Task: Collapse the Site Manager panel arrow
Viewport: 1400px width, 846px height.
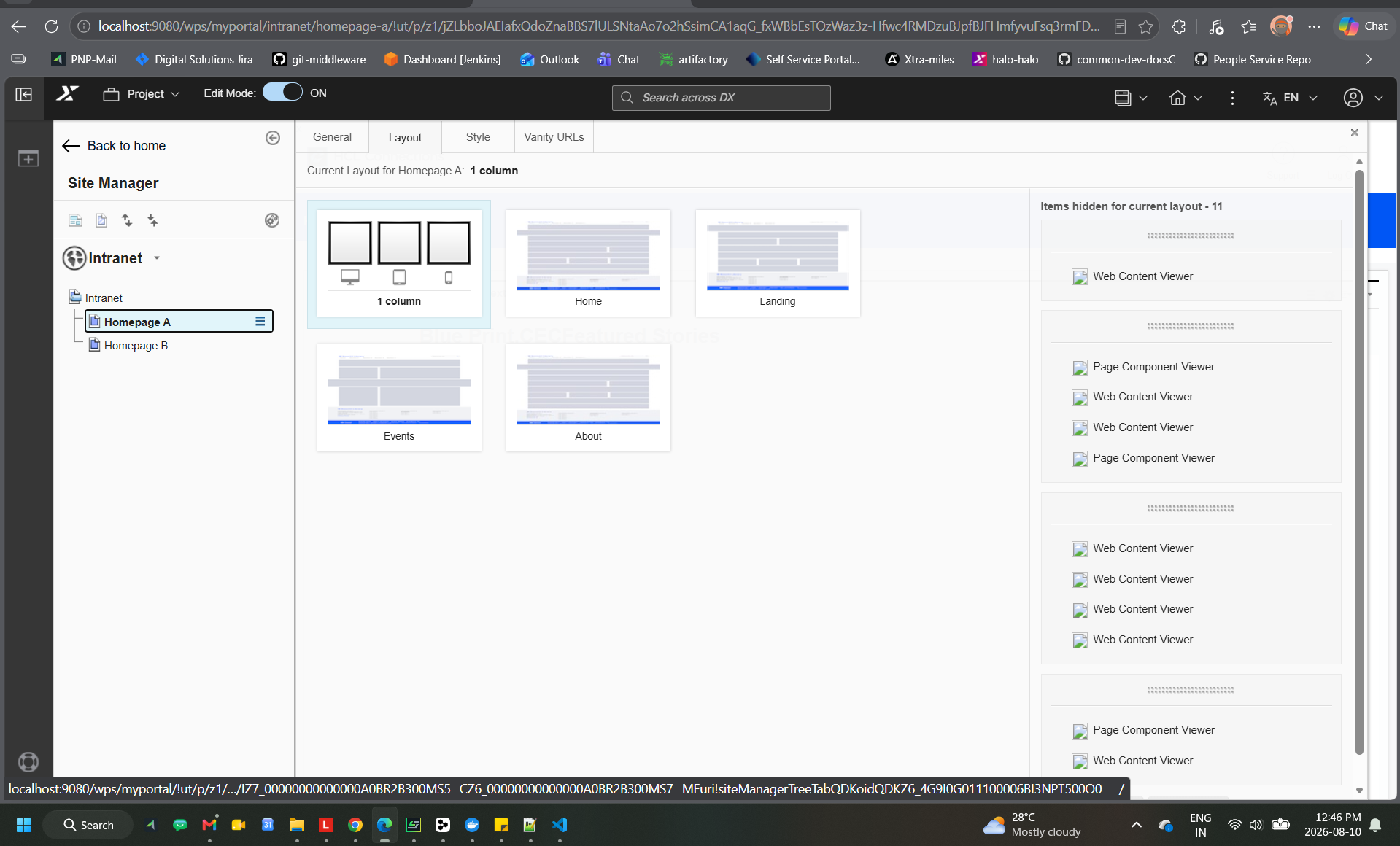Action: tap(273, 138)
